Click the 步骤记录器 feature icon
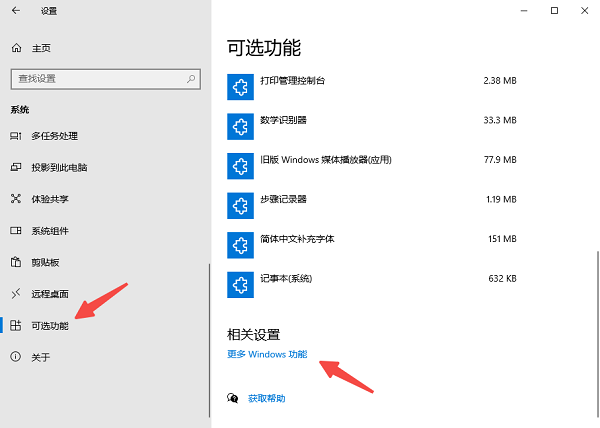Image resolution: width=600 pixels, height=428 pixels. coord(240,203)
